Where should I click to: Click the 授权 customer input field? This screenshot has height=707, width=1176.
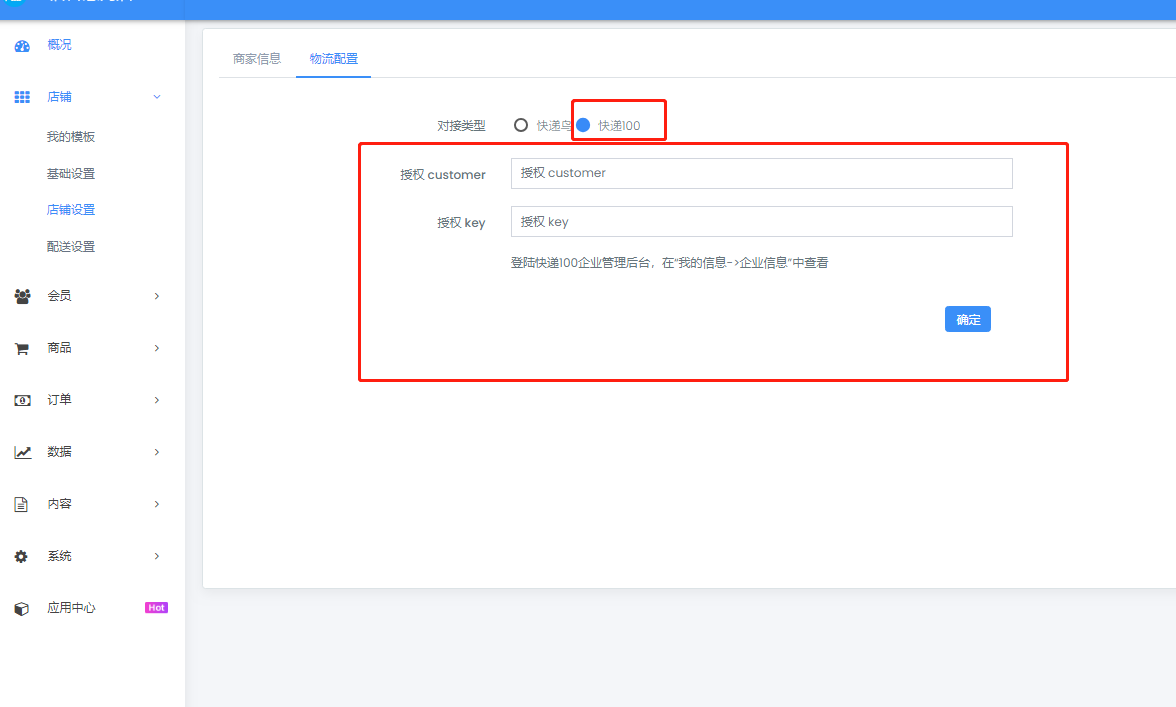761,173
